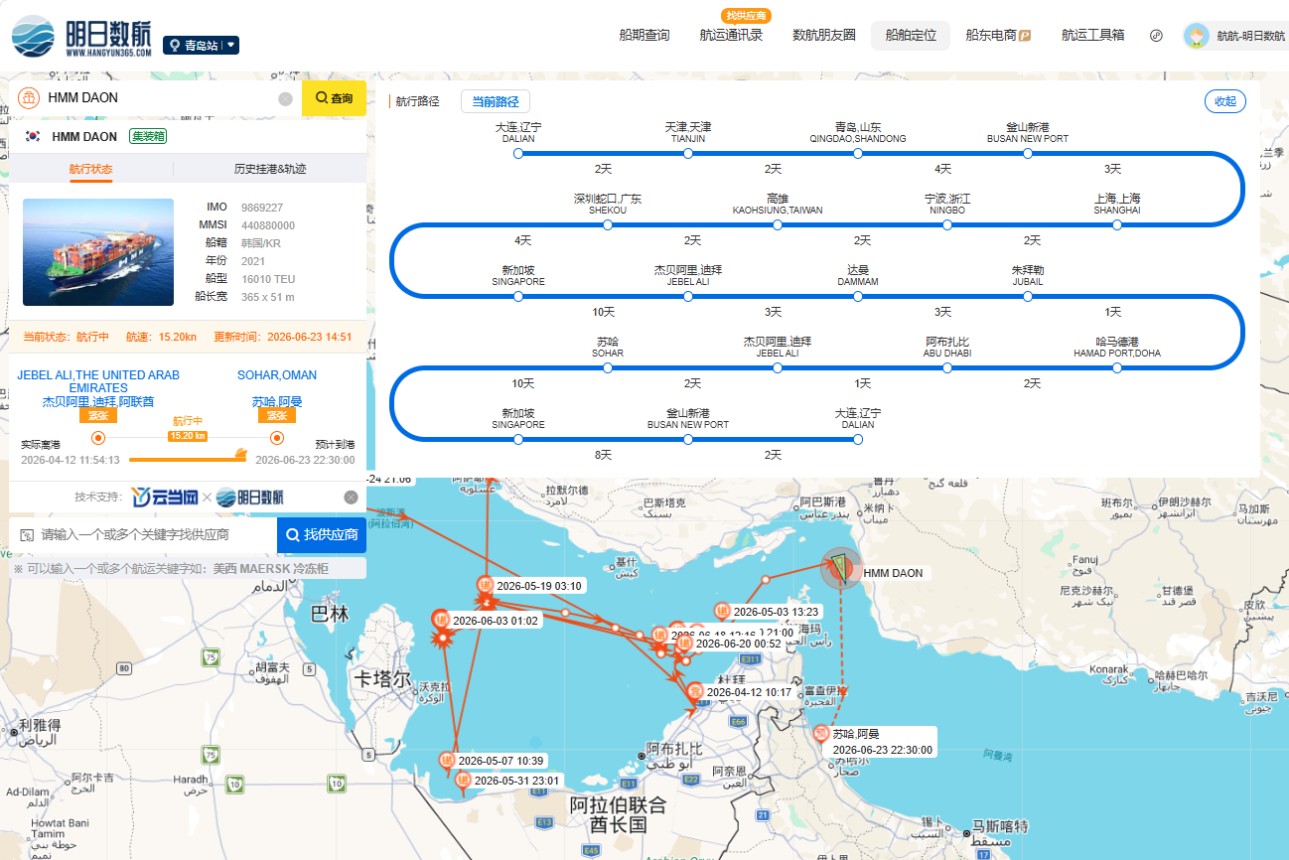1289x860 pixels.
Task: Click the map pin labeled 2026-05-07 10:39
Action: (447, 760)
